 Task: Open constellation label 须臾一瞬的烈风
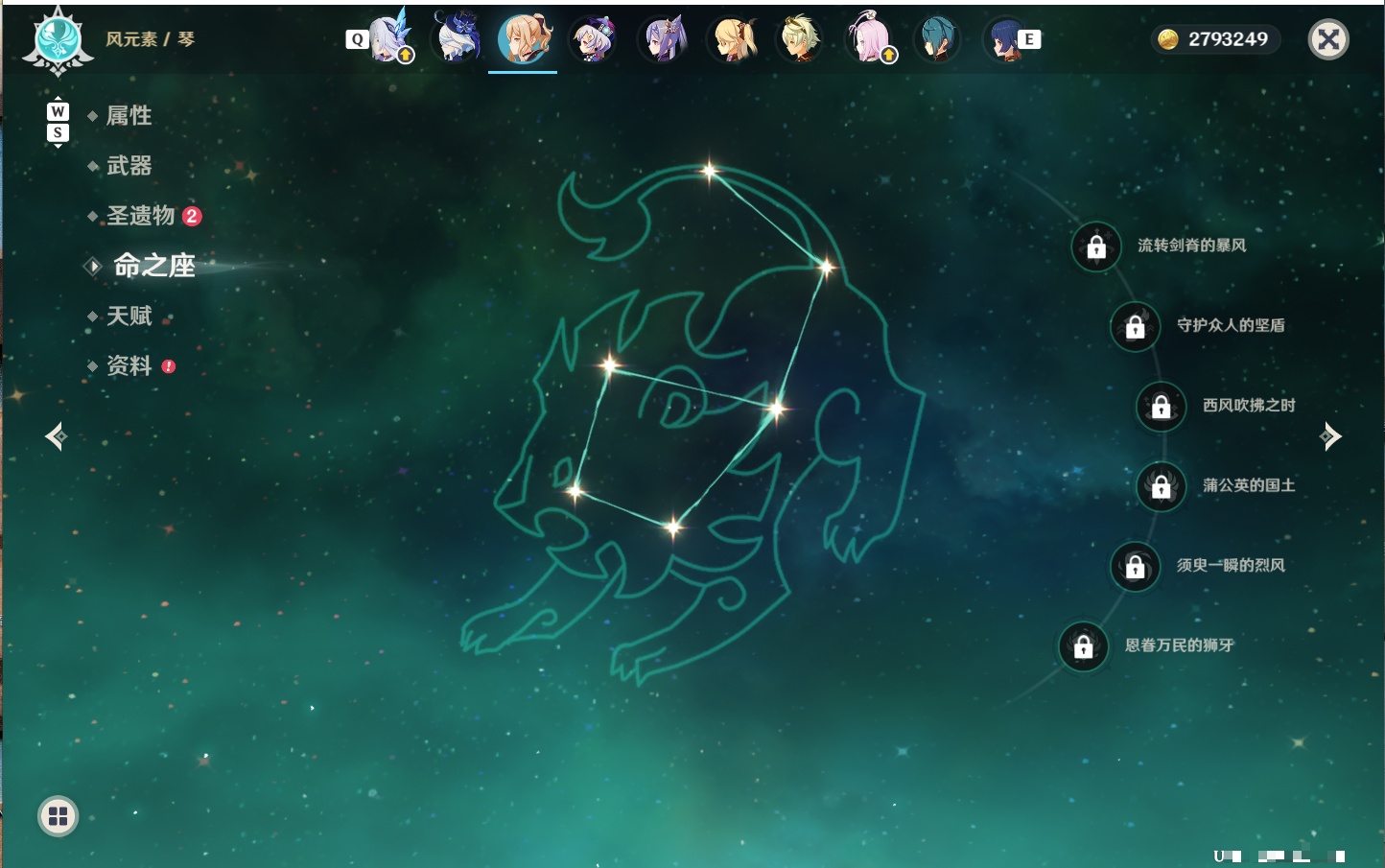[x=1231, y=565]
